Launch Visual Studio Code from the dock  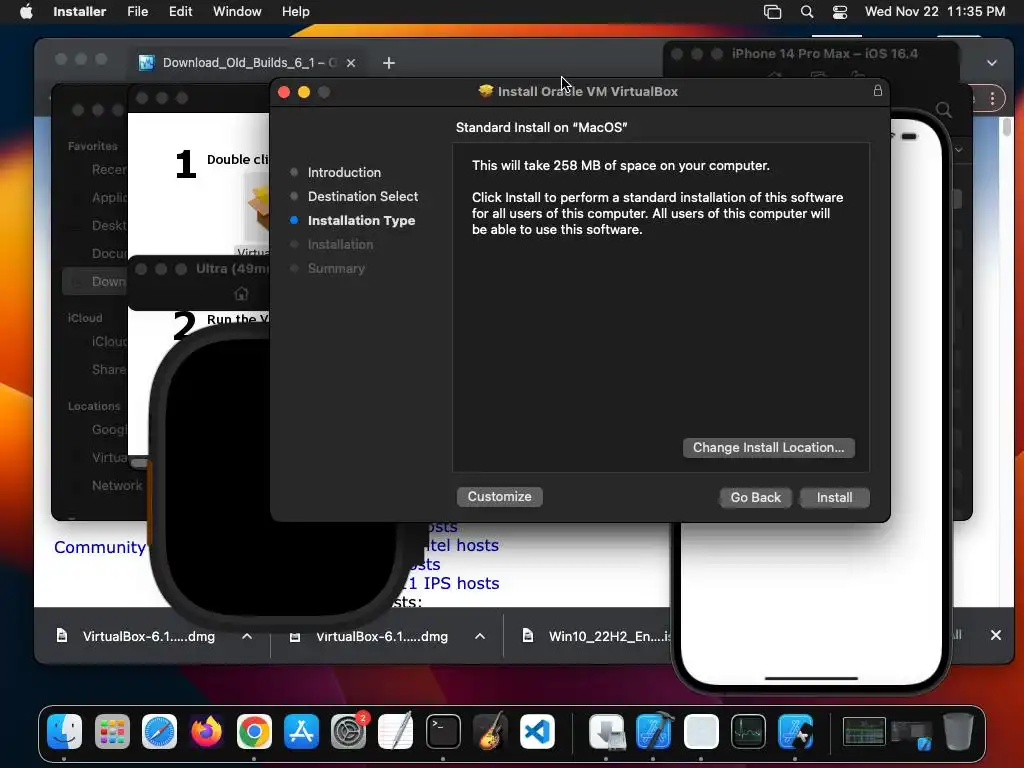pos(537,731)
